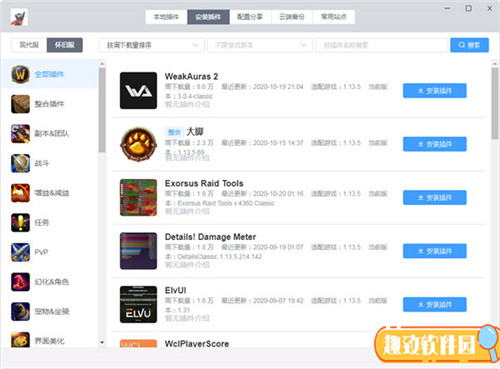Install the ElvUI plugin
The image size is (500, 369).
coord(435,304)
